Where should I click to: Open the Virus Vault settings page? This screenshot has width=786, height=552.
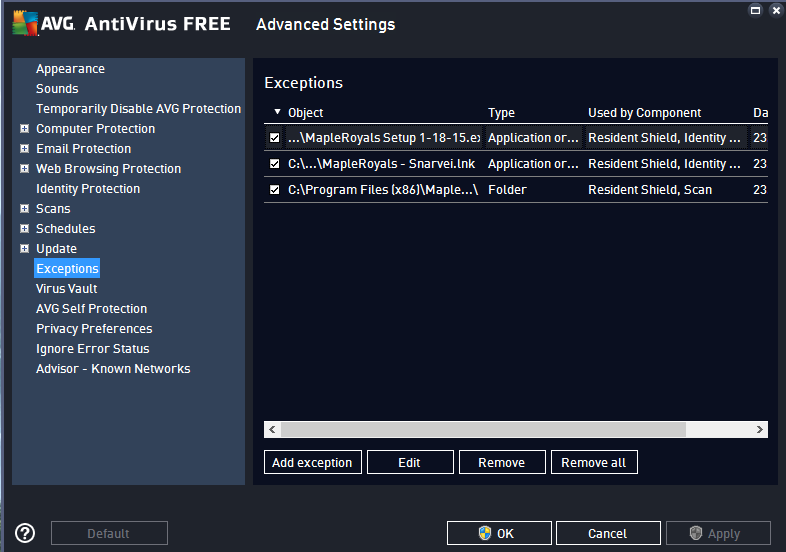[66, 289]
